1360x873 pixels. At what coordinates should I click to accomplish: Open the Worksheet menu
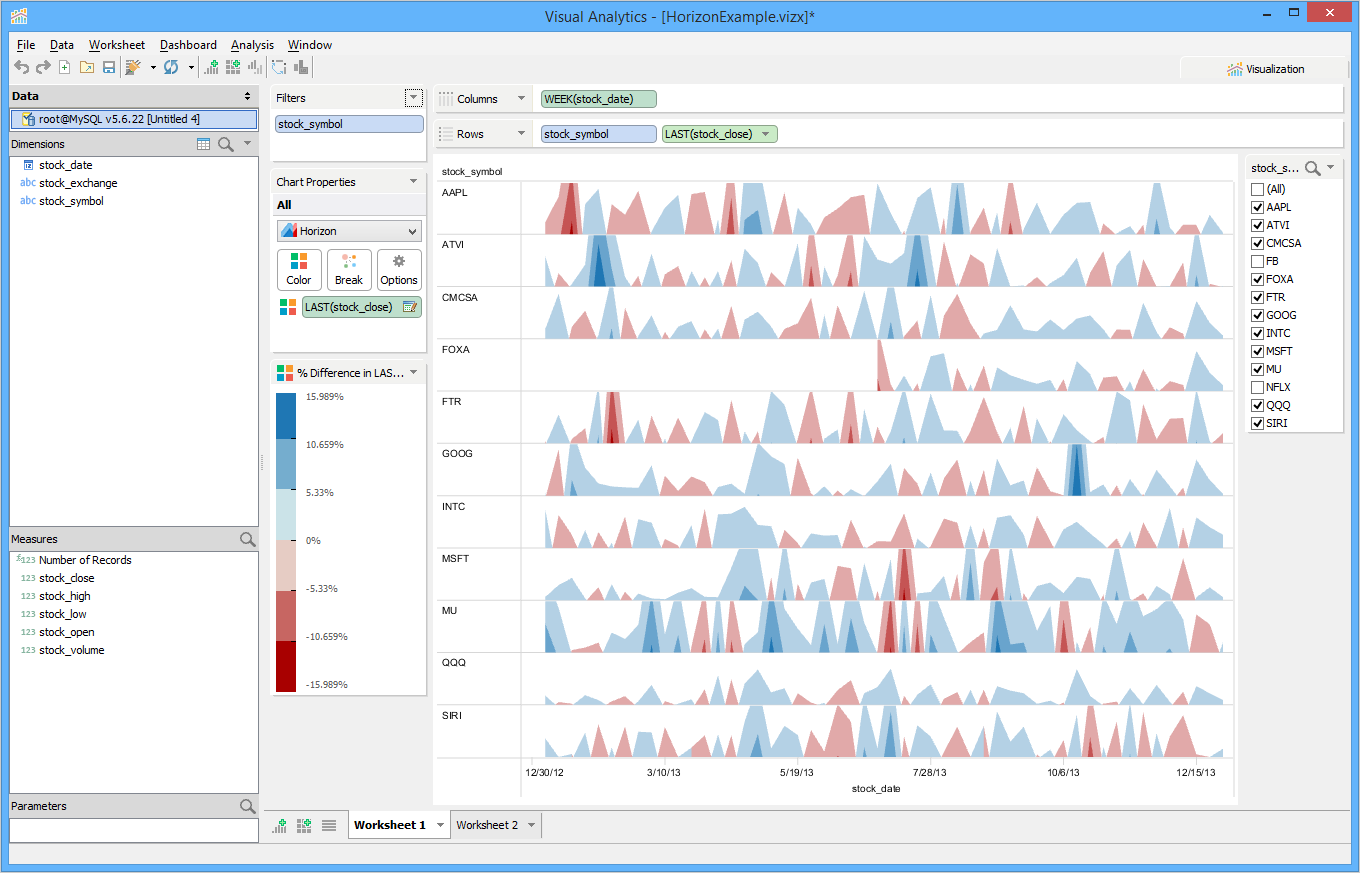click(117, 45)
